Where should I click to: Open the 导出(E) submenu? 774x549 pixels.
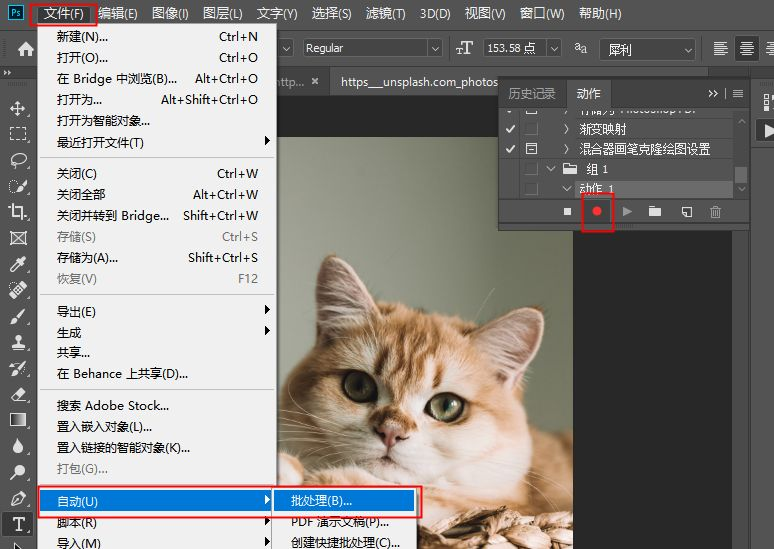pos(157,312)
